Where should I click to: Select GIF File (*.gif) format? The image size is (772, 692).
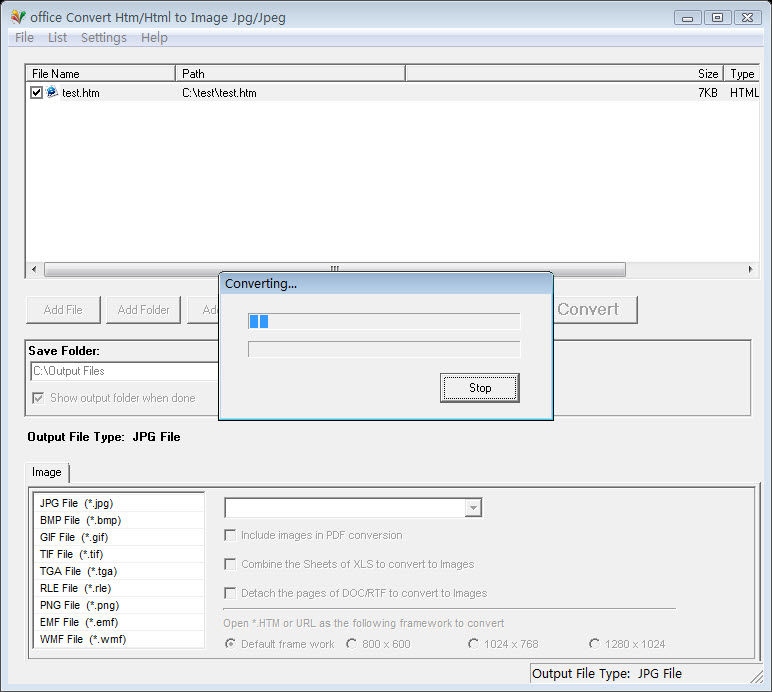tap(119, 537)
